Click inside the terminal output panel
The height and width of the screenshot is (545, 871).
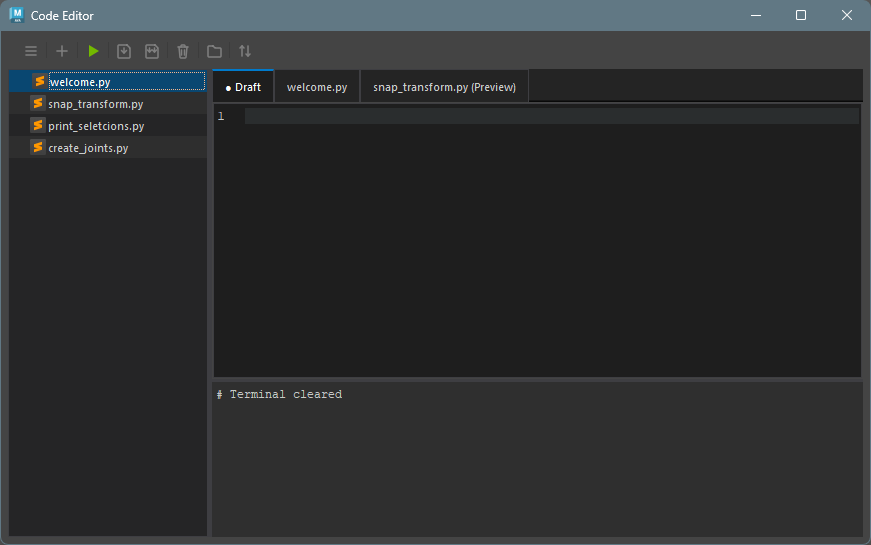pyautogui.click(x=537, y=460)
